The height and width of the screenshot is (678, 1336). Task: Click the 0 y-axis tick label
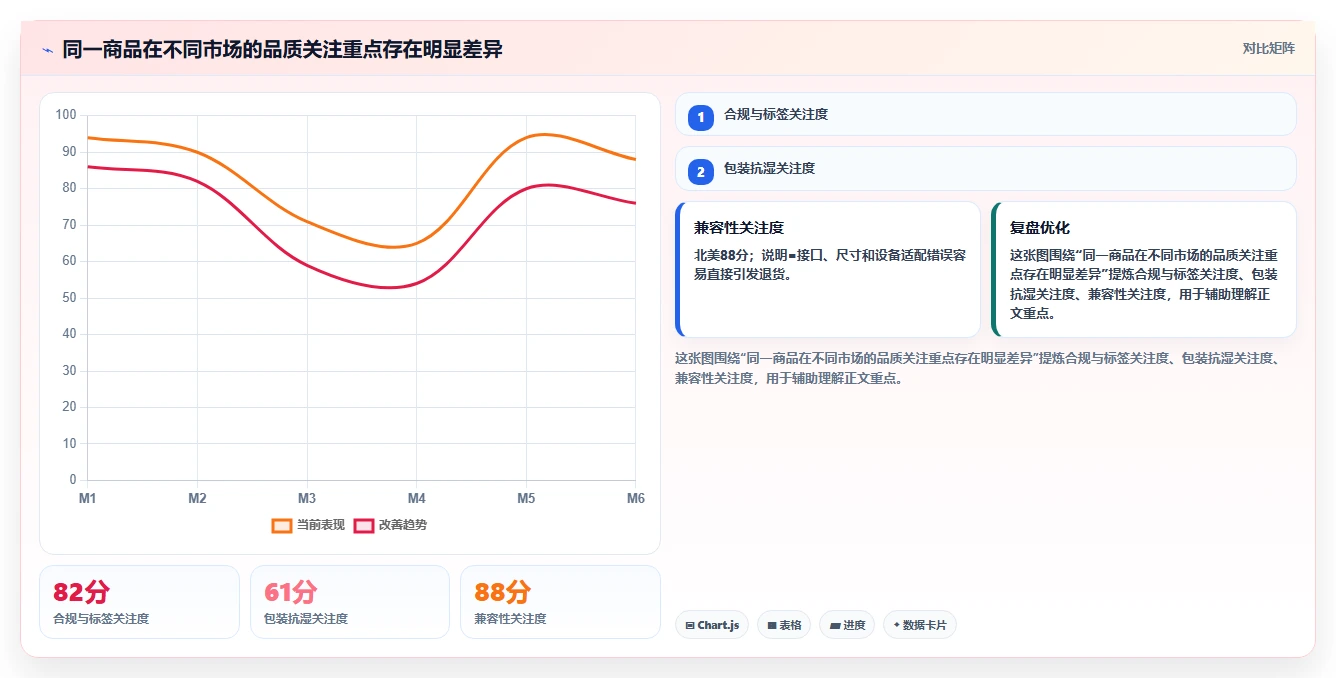72,480
